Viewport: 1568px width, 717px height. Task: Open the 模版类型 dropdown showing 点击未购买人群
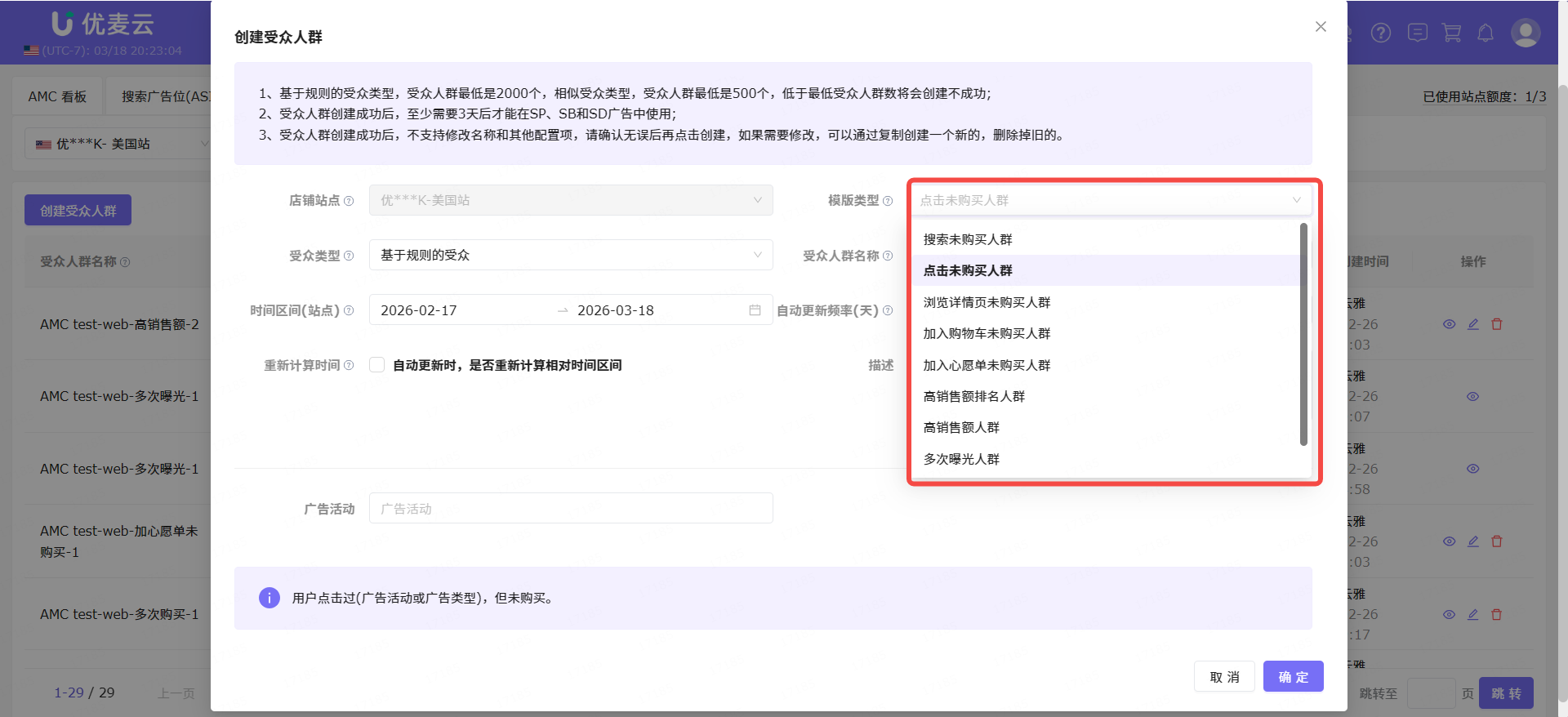(1111, 200)
